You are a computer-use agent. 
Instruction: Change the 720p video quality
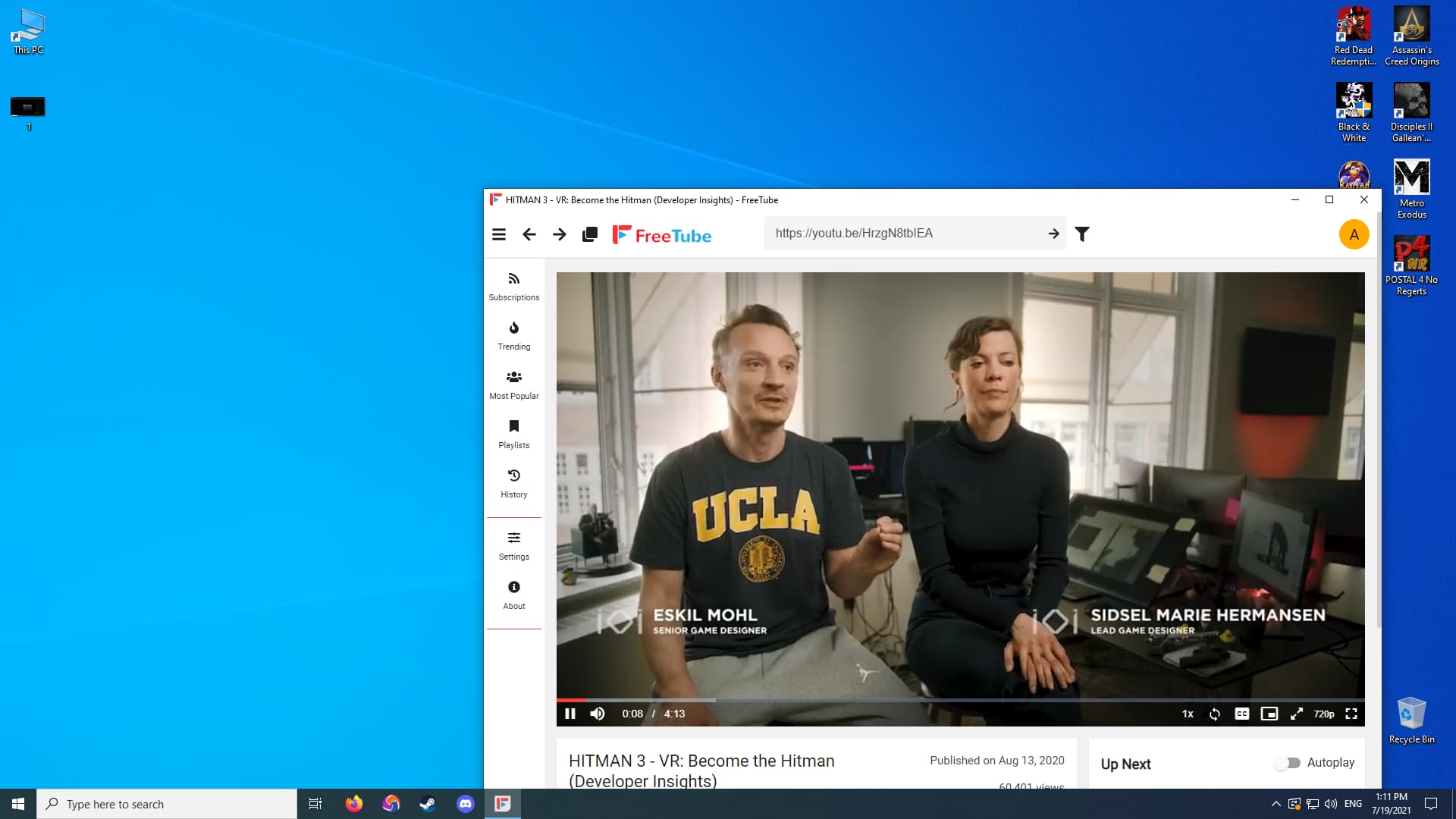click(1324, 714)
